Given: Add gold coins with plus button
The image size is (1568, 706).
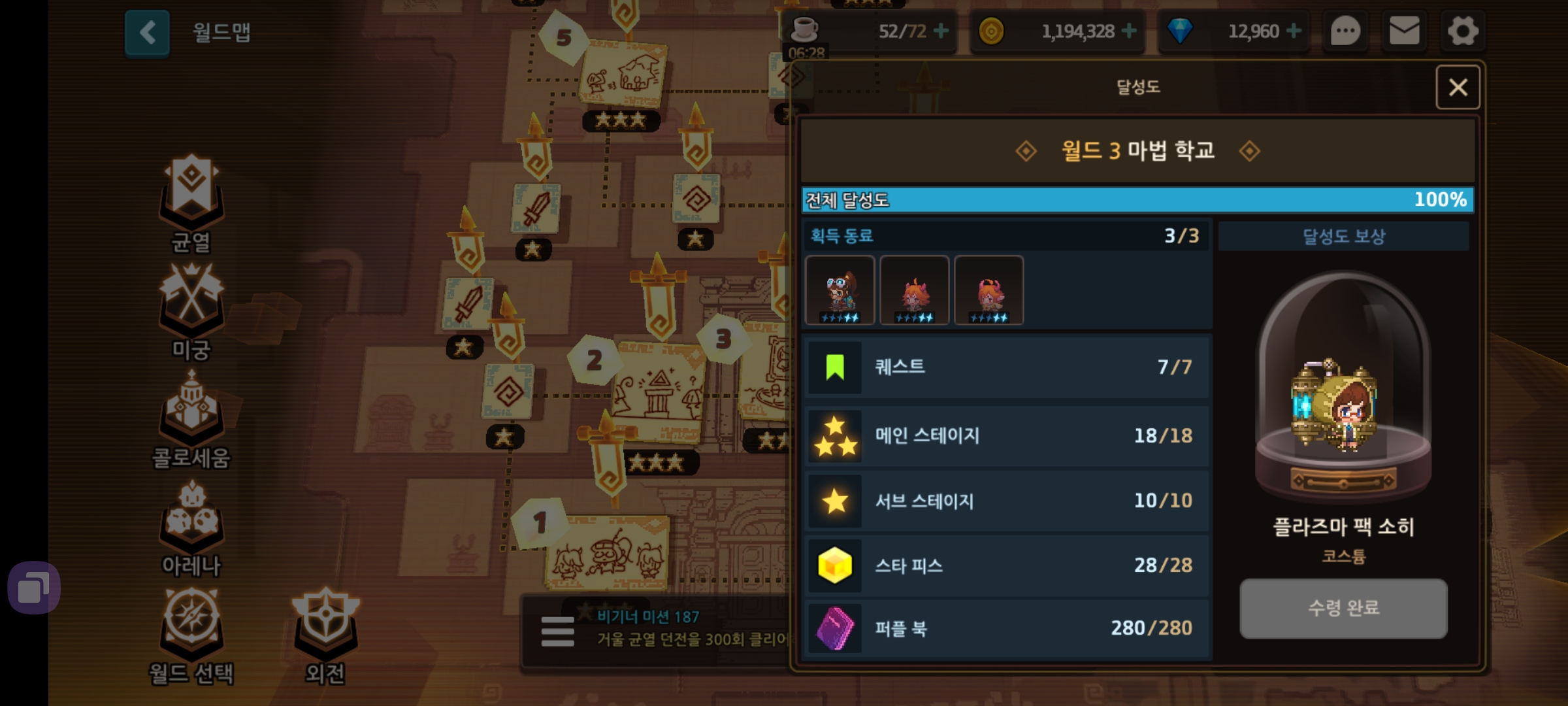Looking at the screenshot, I should click(x=1129, y=31).
